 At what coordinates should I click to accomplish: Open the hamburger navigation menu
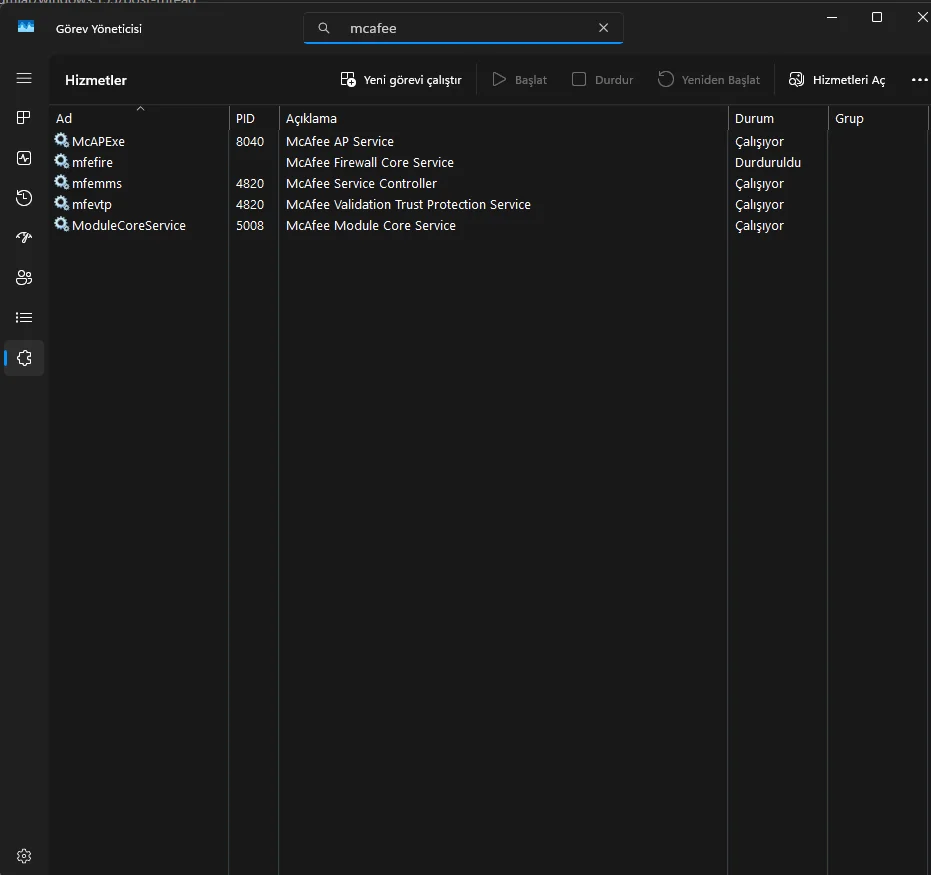[24, 78]
